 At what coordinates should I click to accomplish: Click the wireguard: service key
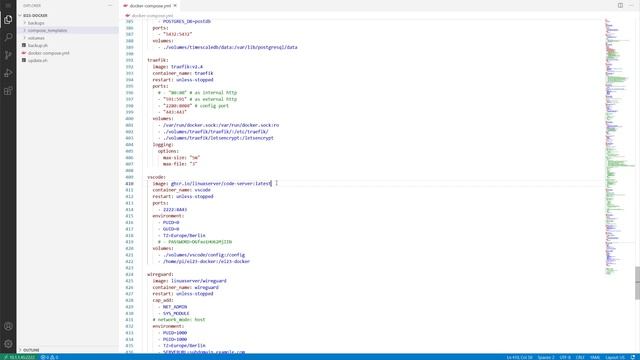[160, 274]
